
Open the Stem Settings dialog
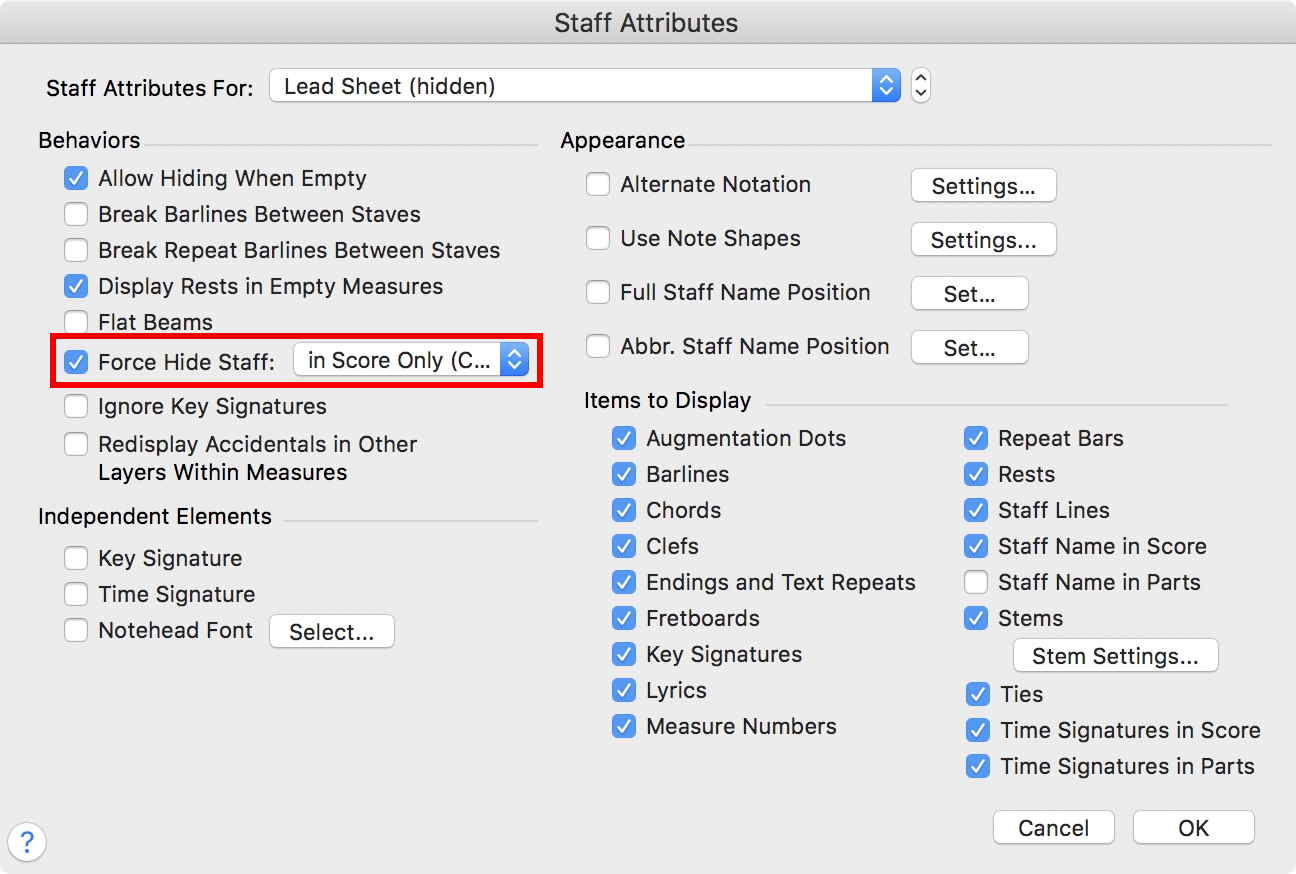(x=1115, y=656)
